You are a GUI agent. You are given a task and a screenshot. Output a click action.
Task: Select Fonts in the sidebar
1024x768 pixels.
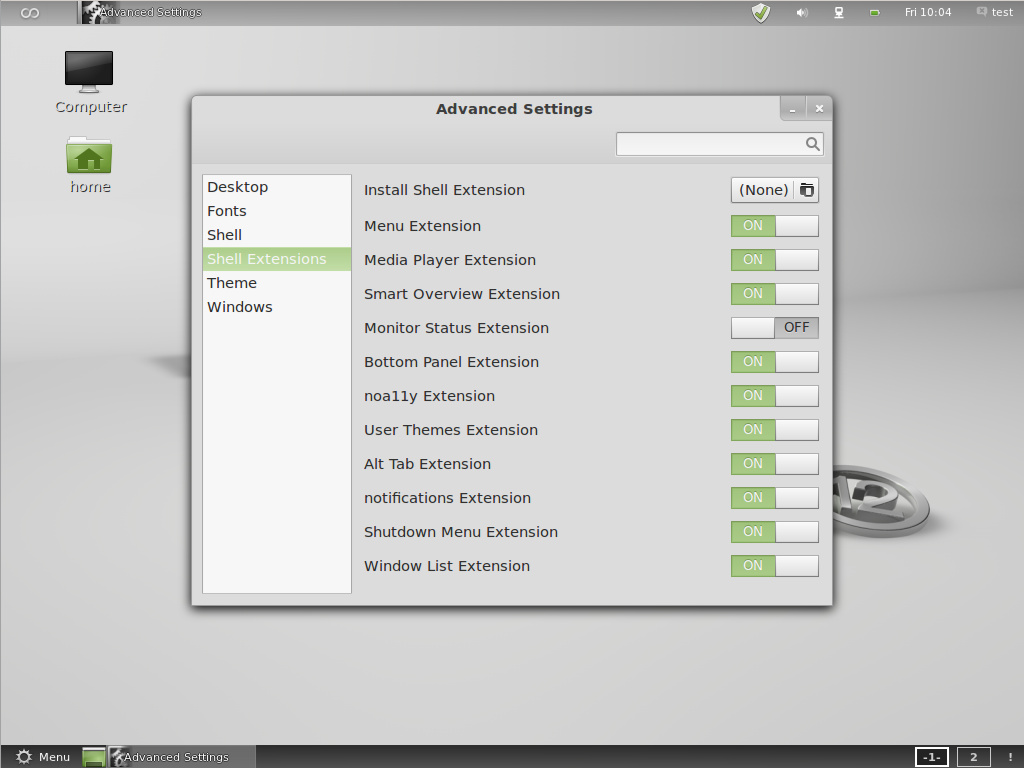pos(276,211)
